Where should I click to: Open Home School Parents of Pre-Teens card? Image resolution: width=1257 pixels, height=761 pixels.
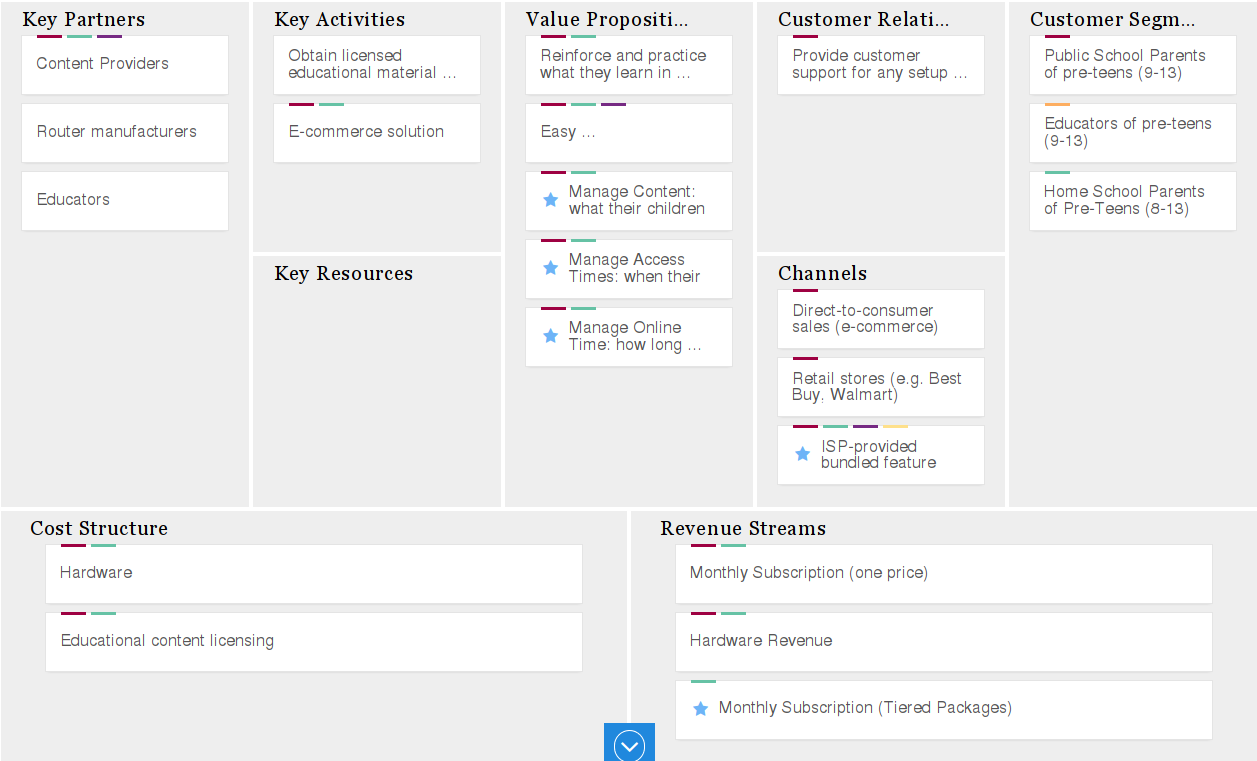point(1133,201)
